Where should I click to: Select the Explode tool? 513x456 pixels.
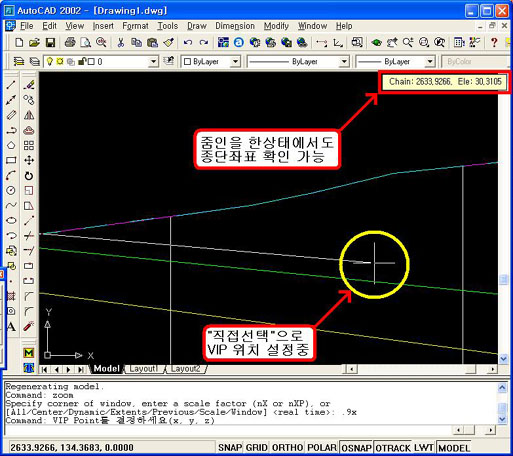(29, 326)
